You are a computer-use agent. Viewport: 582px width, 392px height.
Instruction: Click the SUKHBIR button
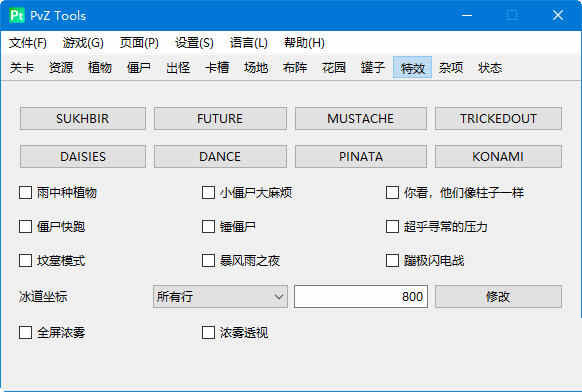pyautogui.click(x=83, y=118)
